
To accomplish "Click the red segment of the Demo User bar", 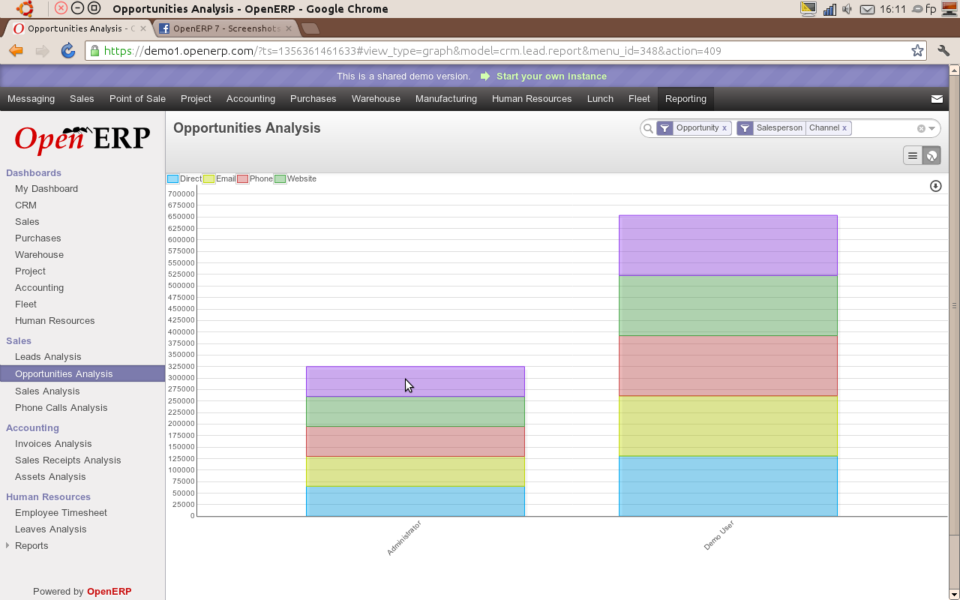I will (728, 366).
